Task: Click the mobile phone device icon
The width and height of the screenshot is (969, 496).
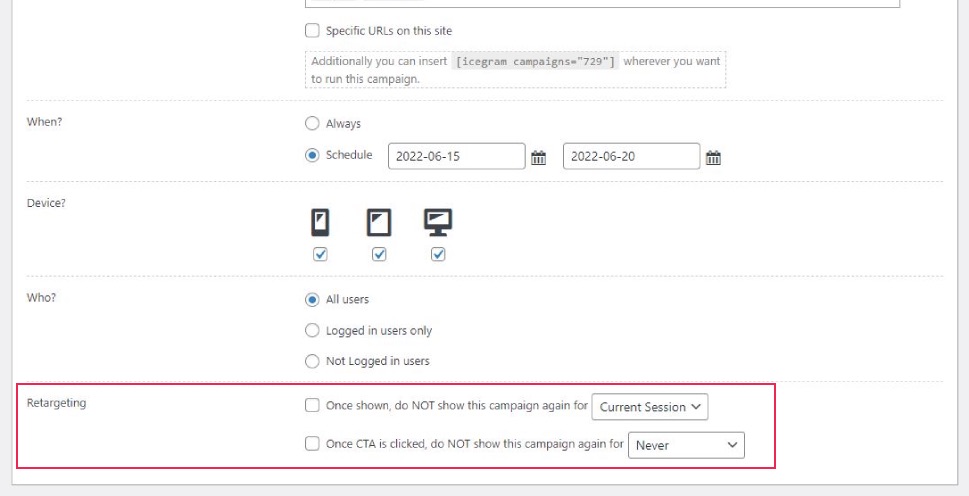Action: click(320, 222)
